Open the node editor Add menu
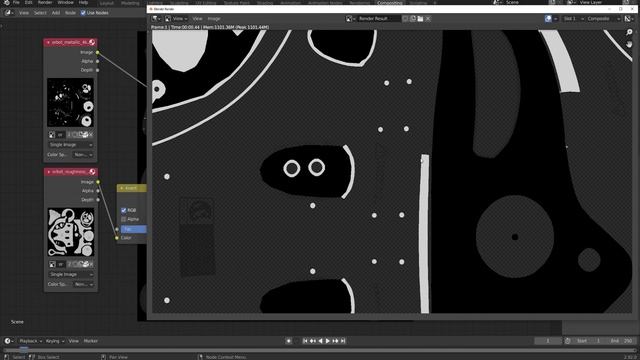The height and width of the screenshot is (360, 640). point(56,13)
